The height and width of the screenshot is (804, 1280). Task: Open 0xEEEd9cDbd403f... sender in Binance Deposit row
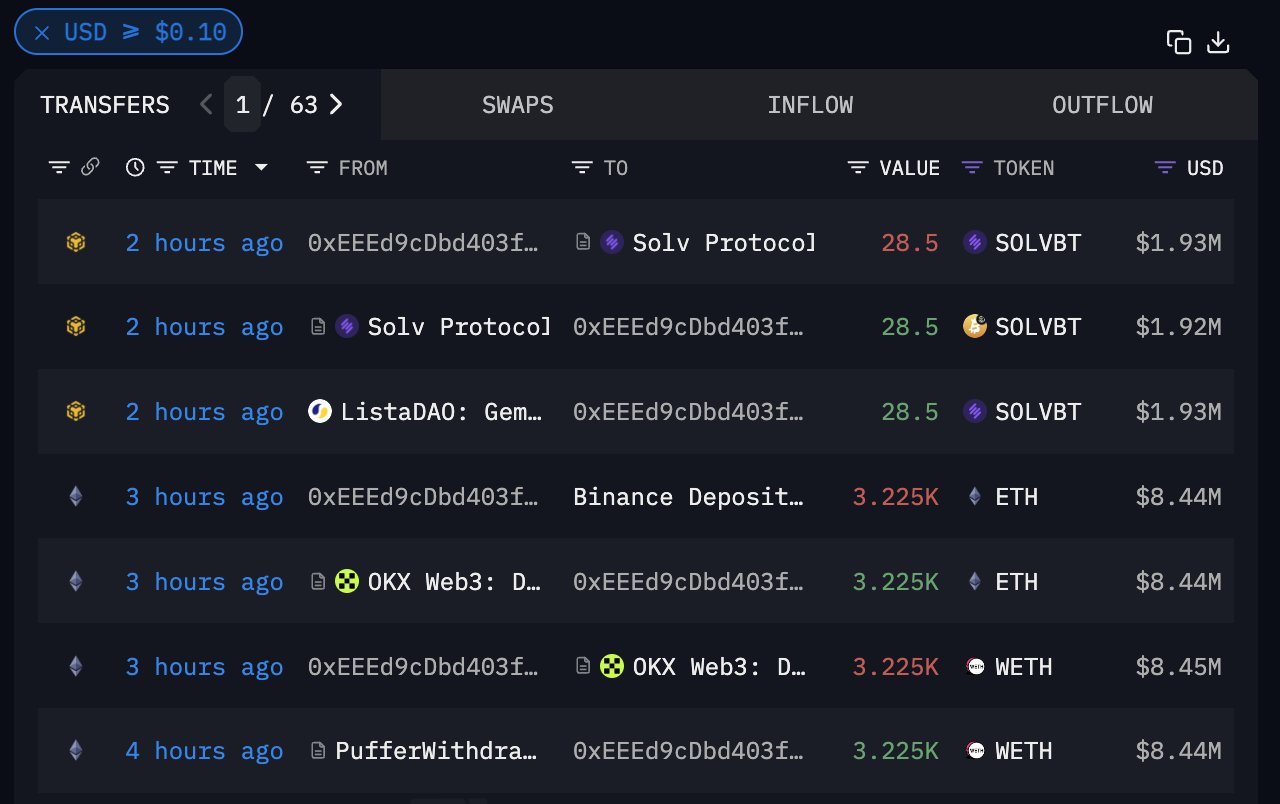425,497
